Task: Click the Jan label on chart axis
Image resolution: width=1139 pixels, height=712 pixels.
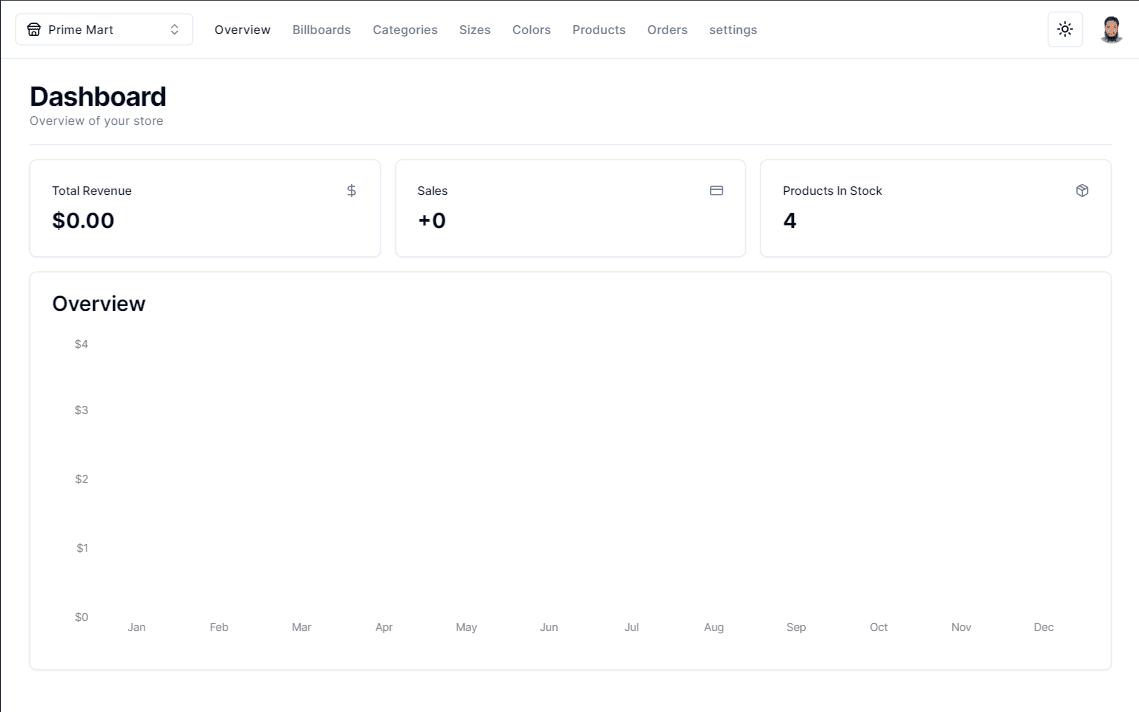Action: (x=137, y=627)
